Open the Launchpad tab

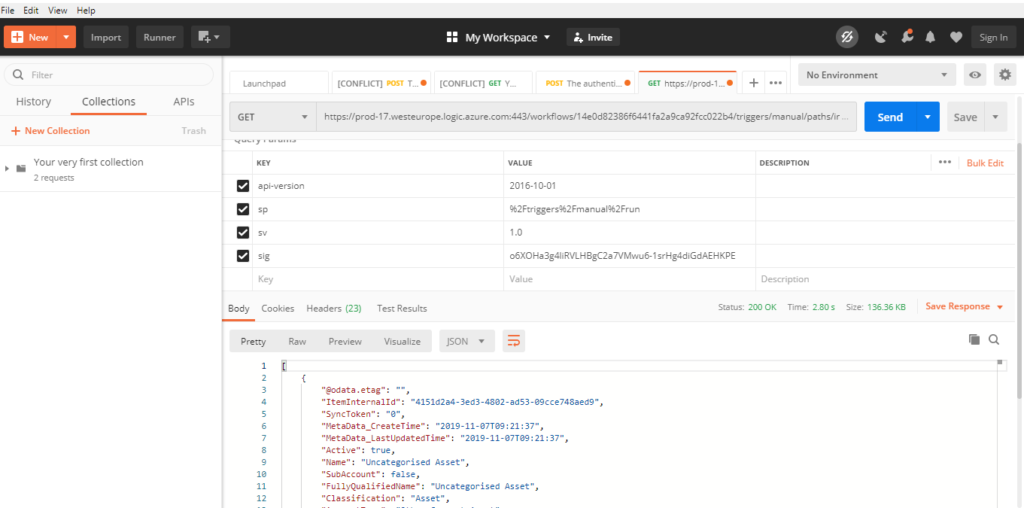pos(279,84)
